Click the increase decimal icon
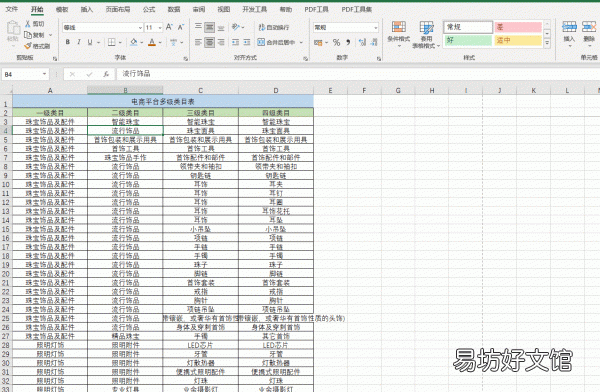Screen dimensions: 600x392 [362, 42]
